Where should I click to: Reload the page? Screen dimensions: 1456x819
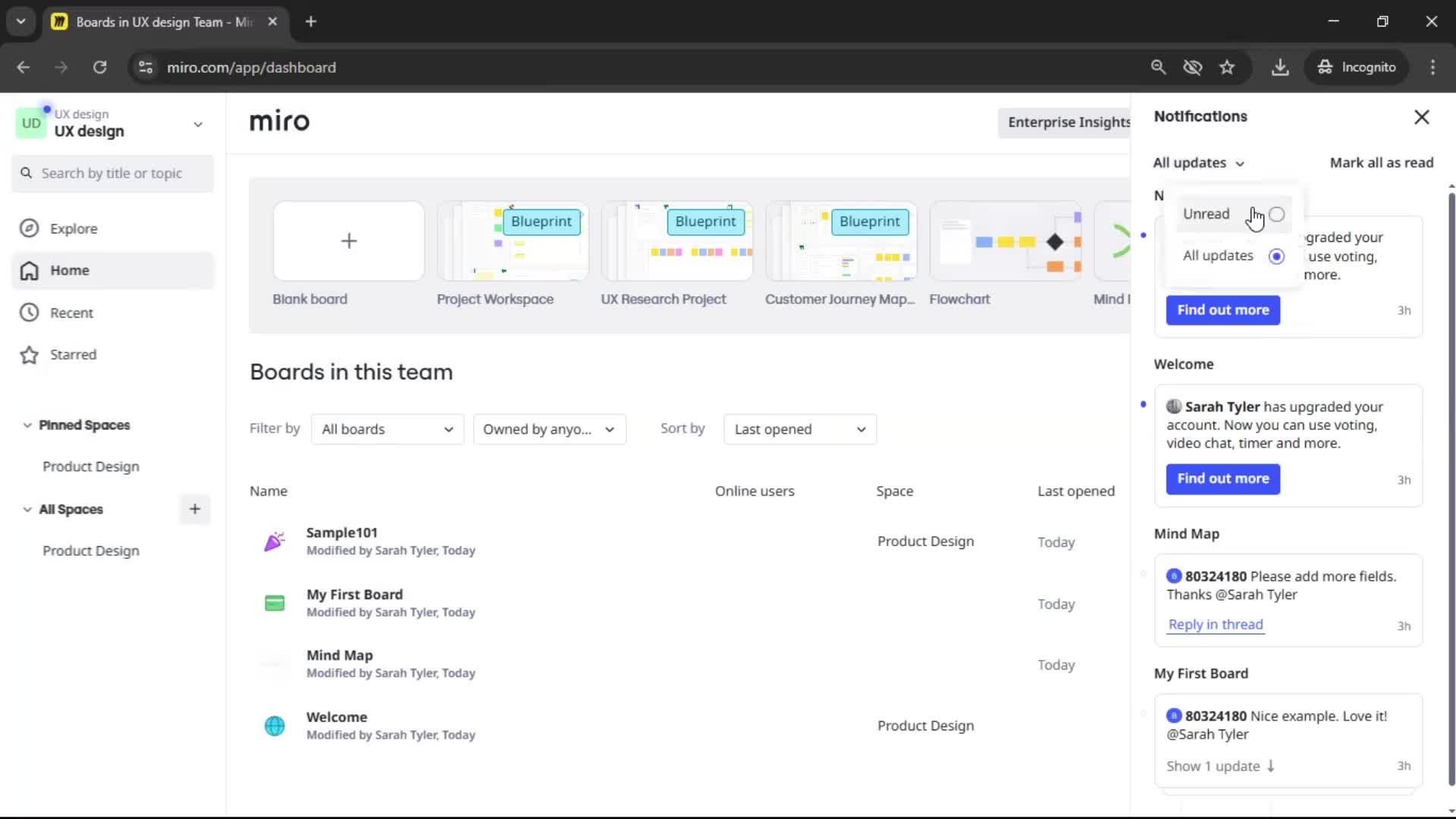coord(99,67)
